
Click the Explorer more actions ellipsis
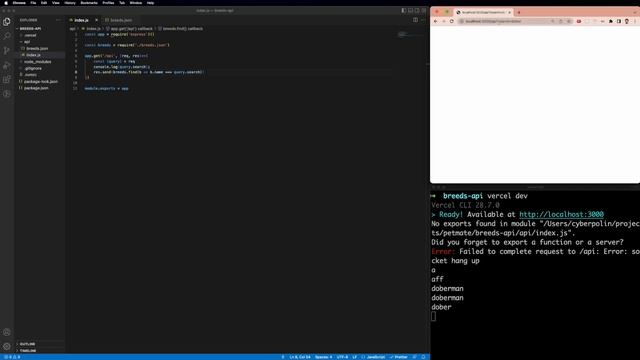pos(58,20)
